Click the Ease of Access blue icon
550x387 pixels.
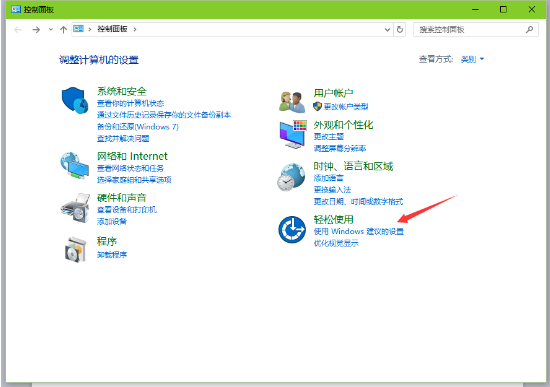[x=292, y=229]
